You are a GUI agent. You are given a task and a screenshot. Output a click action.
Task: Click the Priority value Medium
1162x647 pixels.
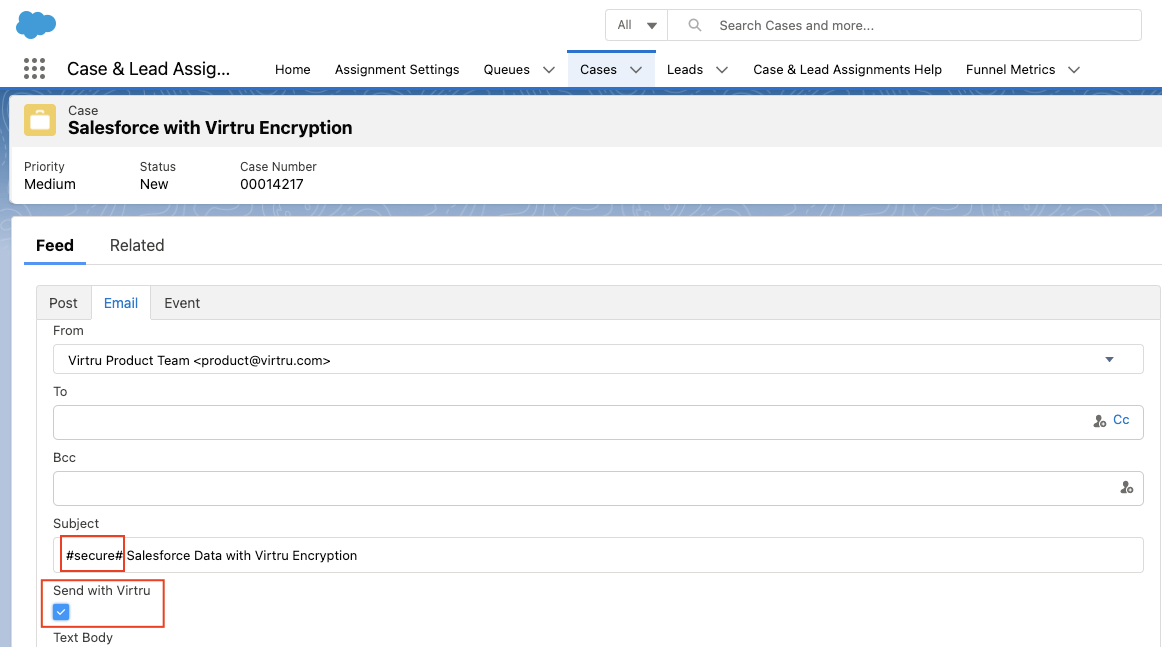[50, 185]
